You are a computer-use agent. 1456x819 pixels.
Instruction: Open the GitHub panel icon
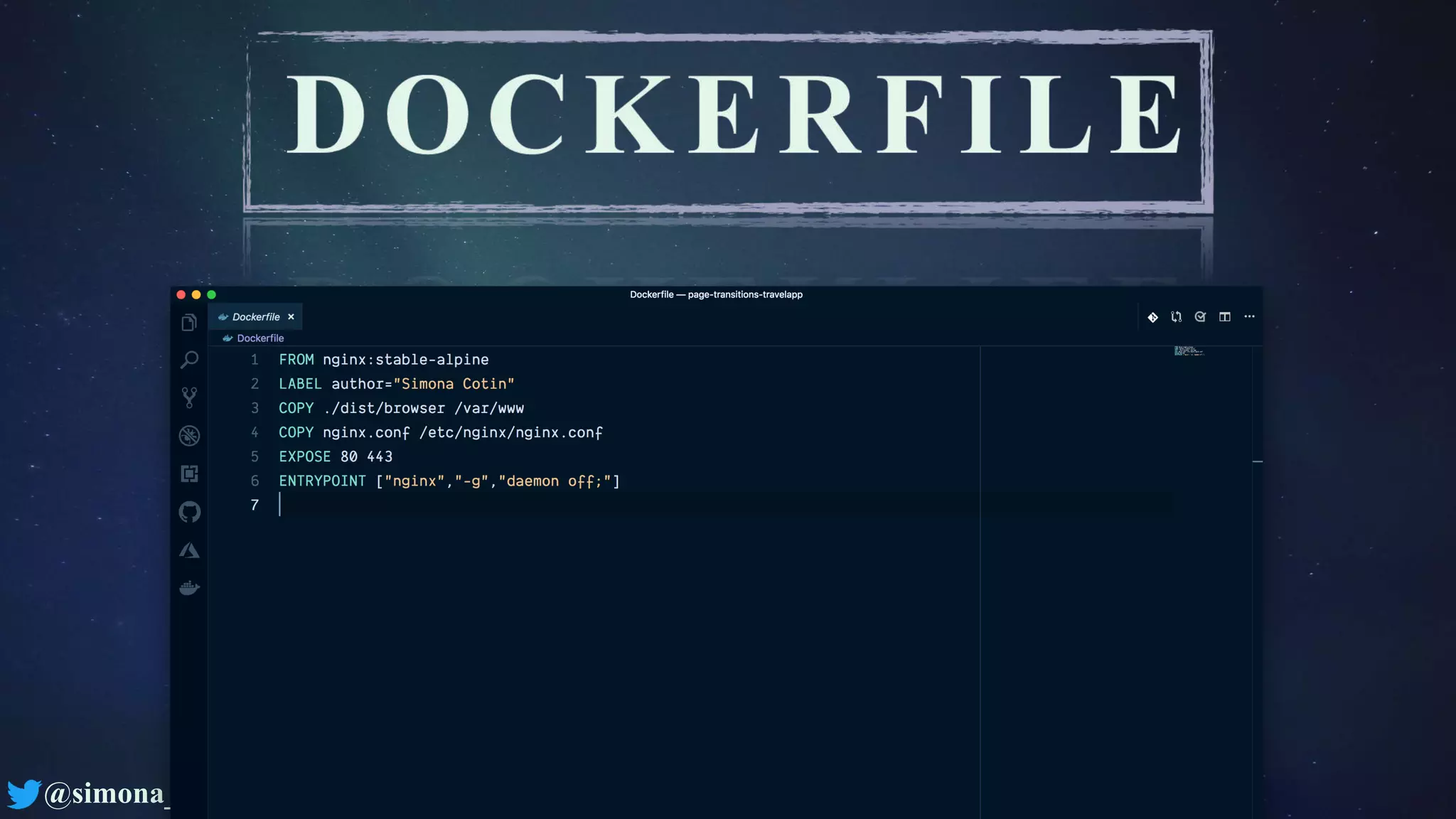click(189, 512)
